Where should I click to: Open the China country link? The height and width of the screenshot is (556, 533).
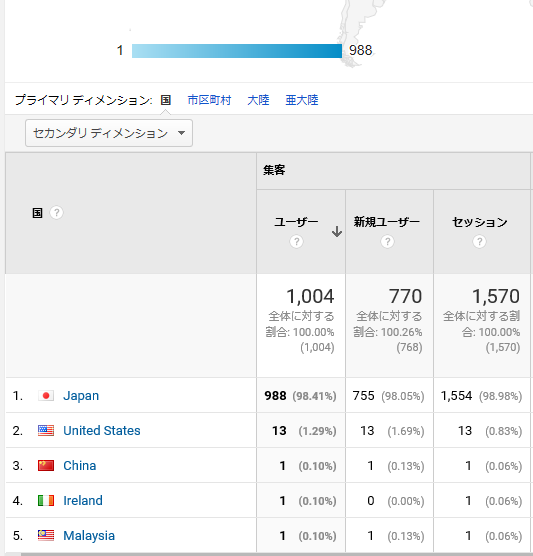coord(79,466)
